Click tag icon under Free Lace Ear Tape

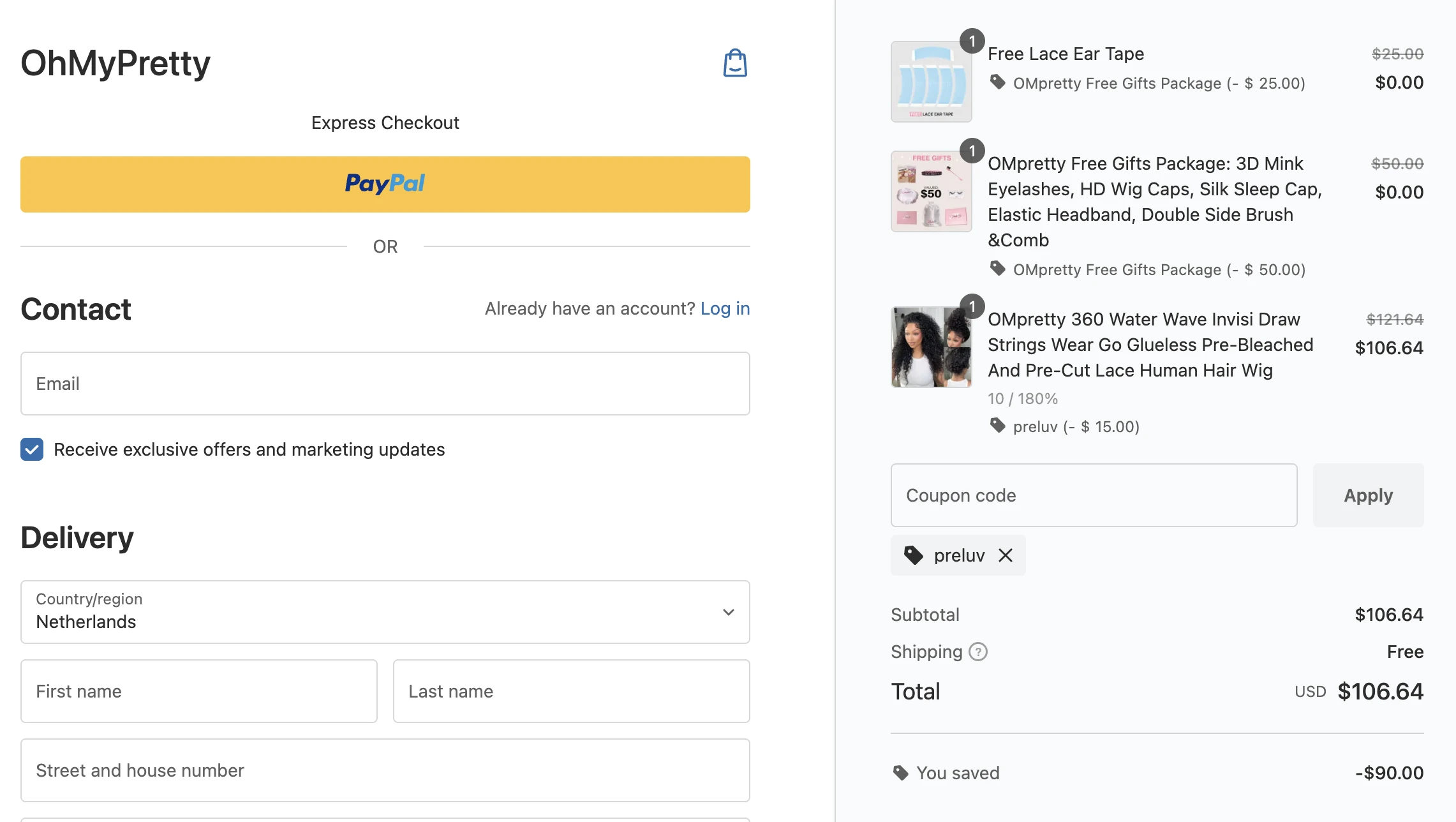point(997,82)
